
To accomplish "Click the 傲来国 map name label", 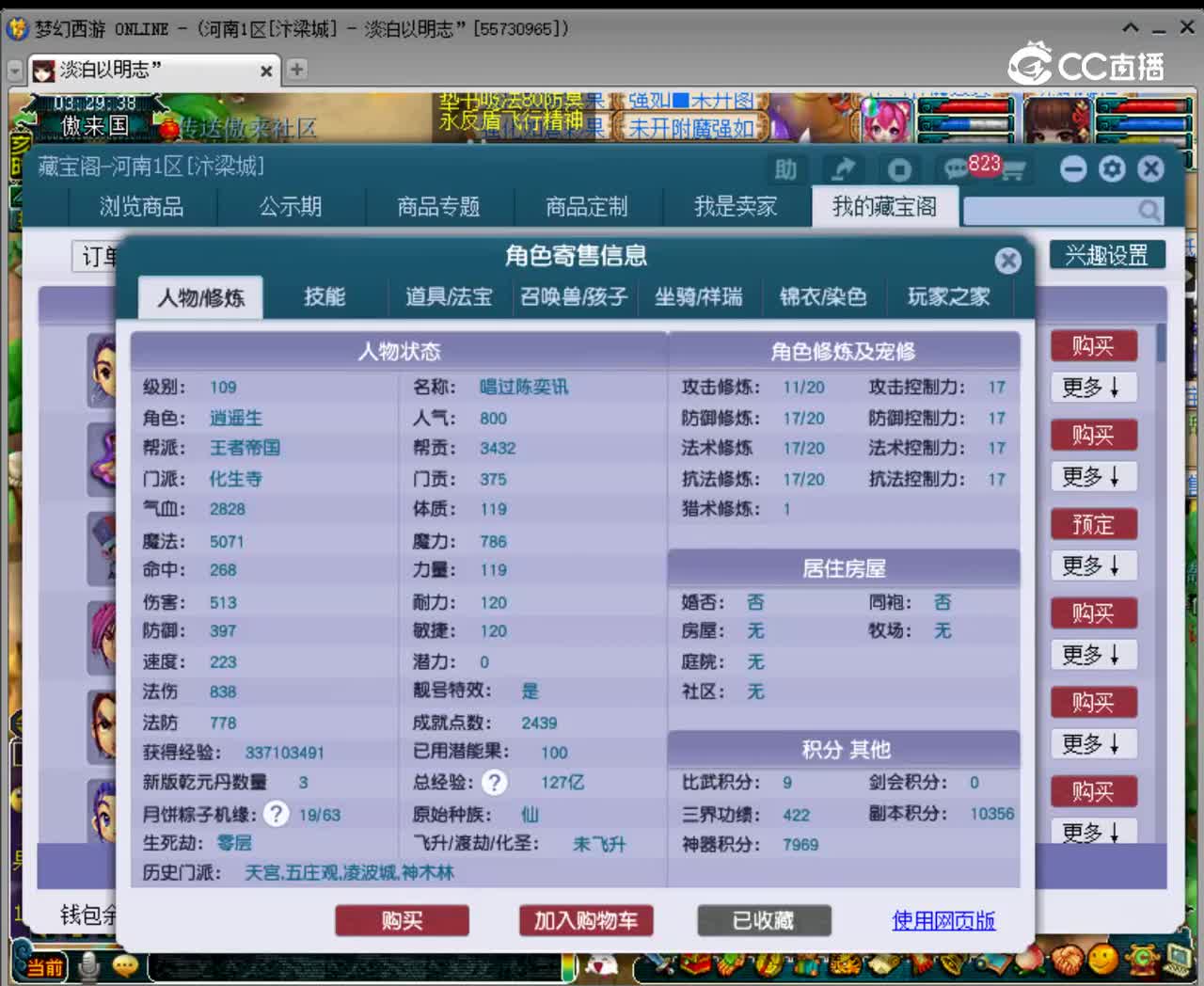I will click(x=94, y=125).
